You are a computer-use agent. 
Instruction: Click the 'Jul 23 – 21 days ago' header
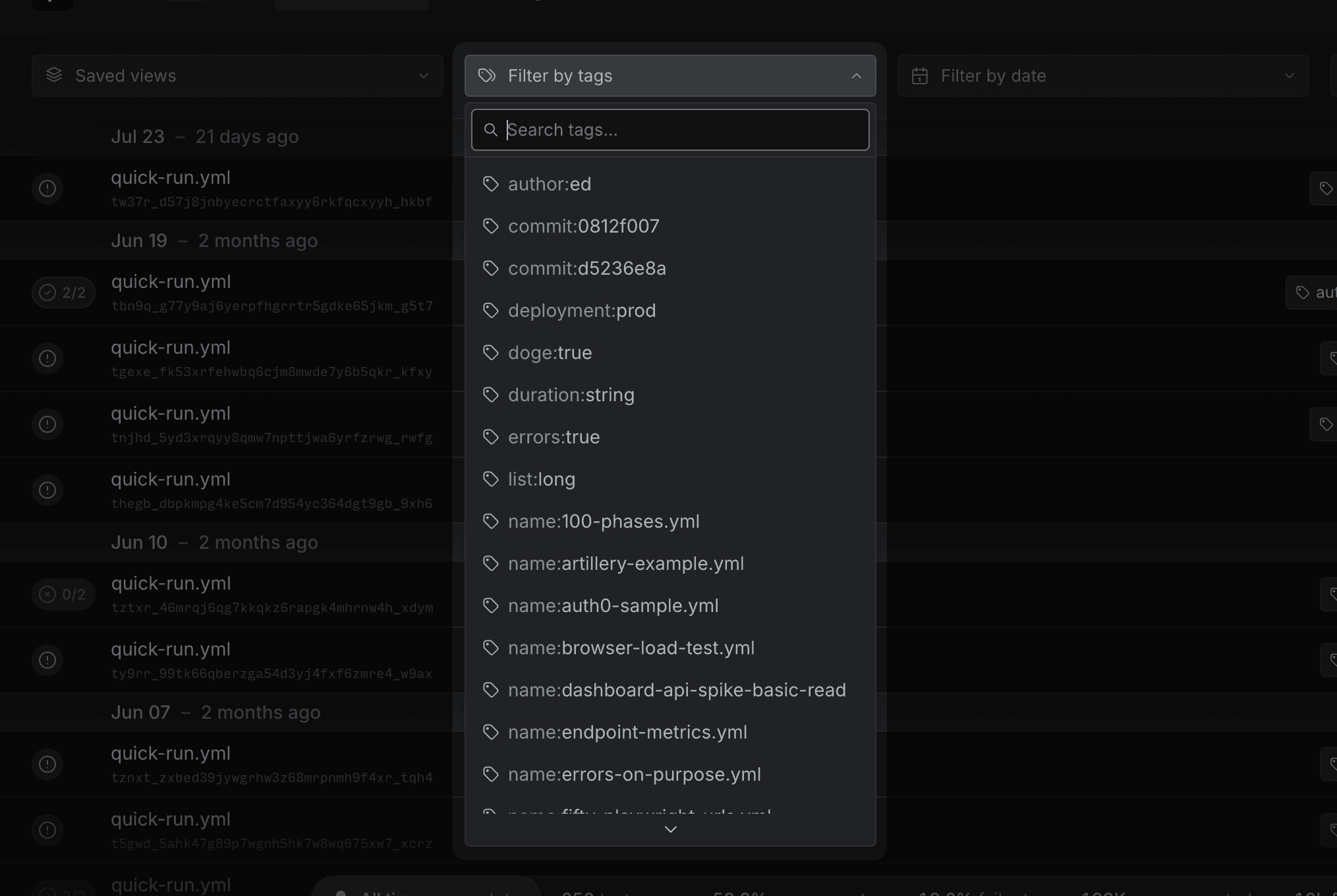coord(205,136)
